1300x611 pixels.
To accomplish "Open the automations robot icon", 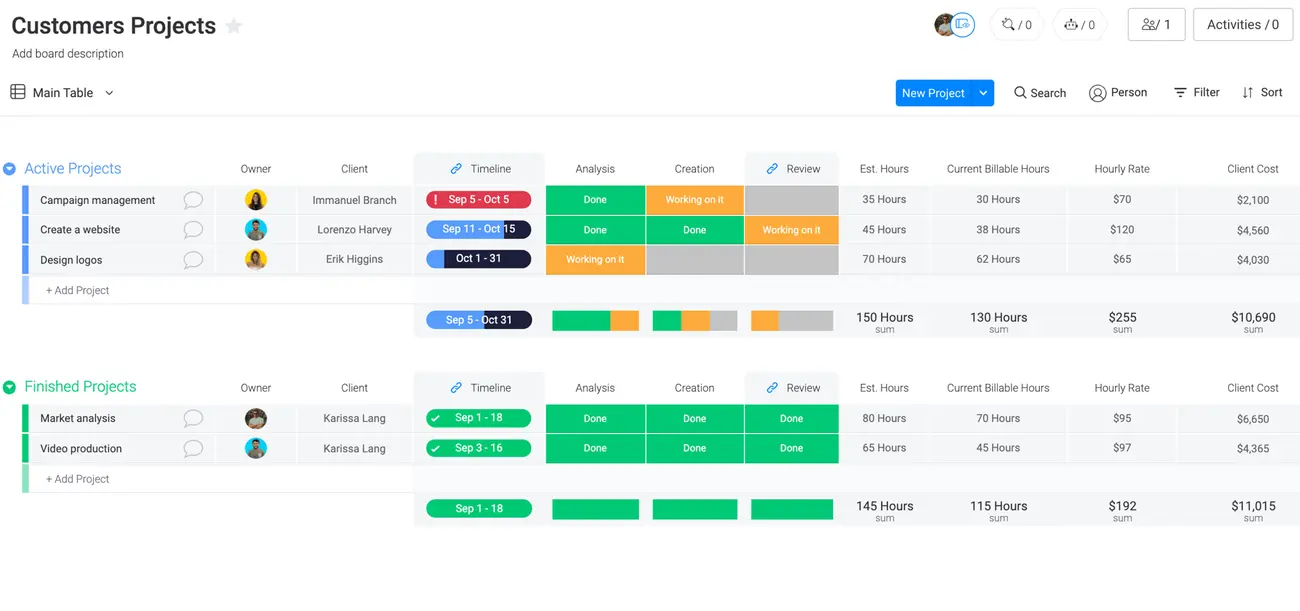I will click(1071, 25).
